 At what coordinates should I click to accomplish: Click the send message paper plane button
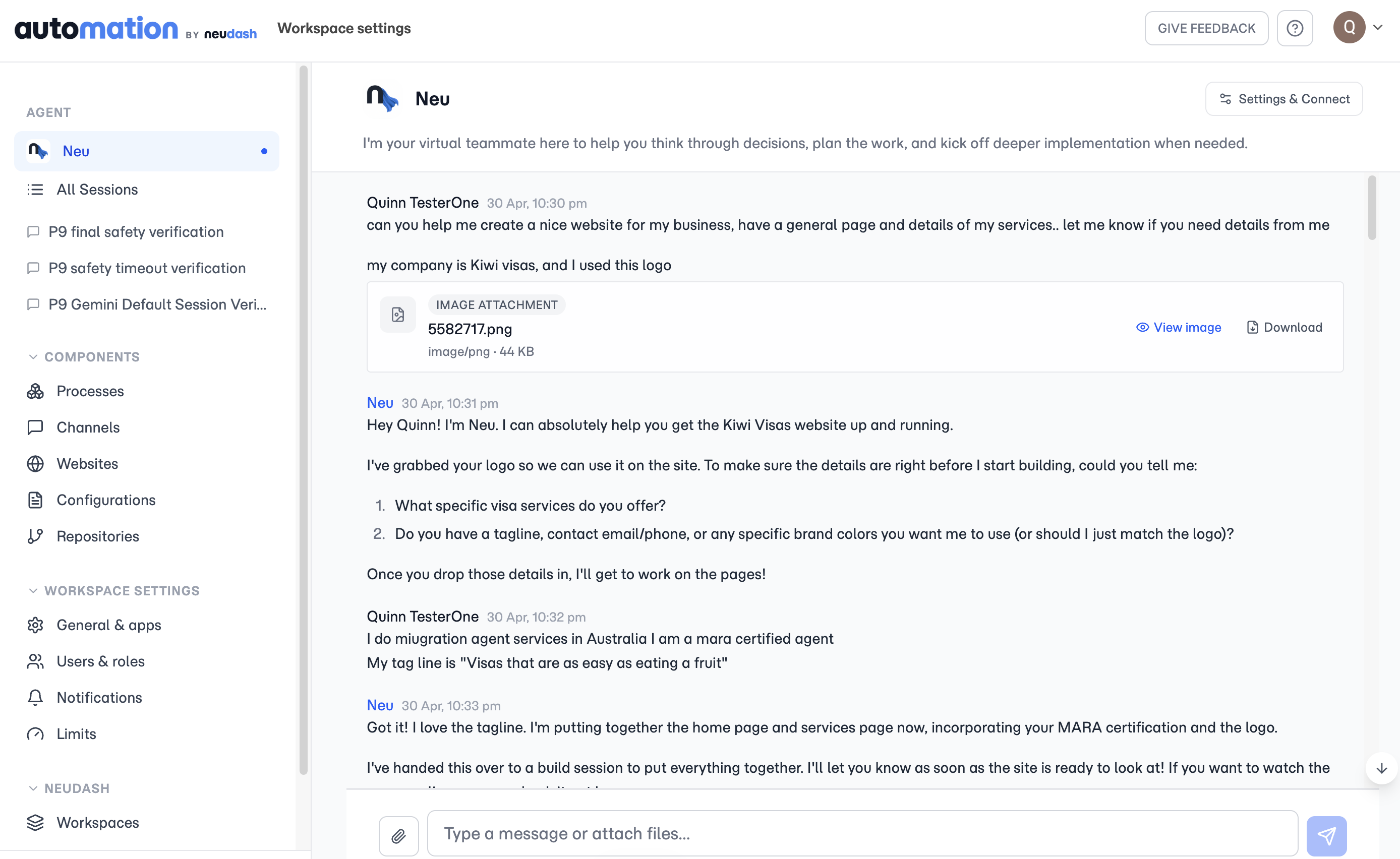point(1327,836)
